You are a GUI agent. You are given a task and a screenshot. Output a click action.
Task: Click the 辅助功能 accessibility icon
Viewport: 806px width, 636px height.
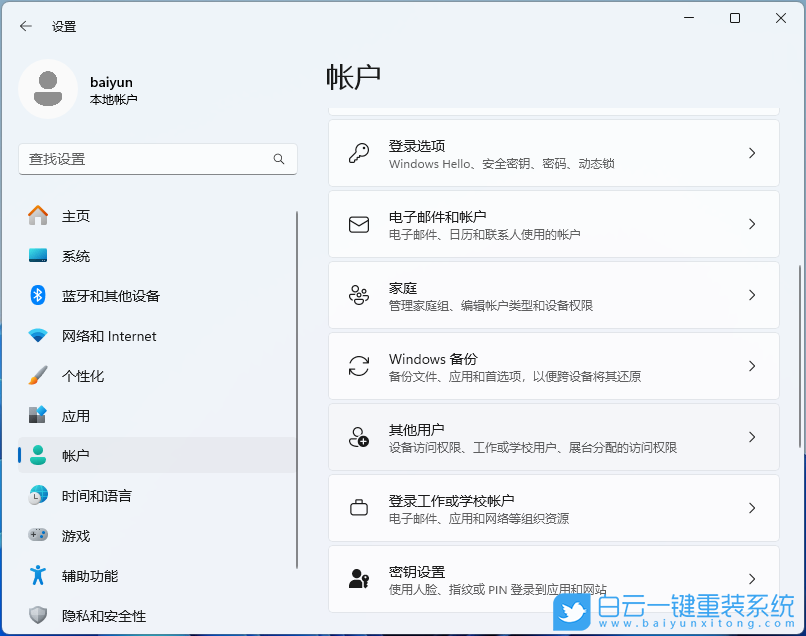click(x=34, y=576)
